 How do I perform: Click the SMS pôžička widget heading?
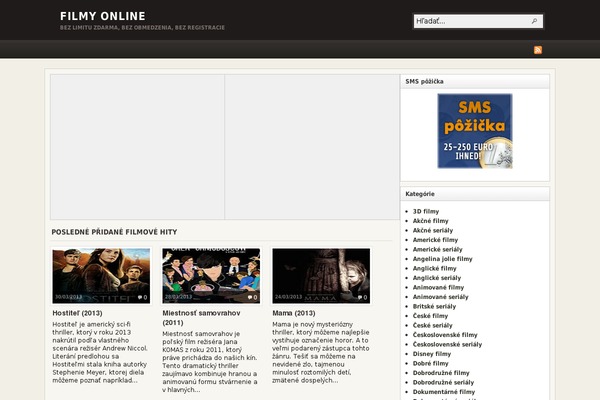click(x=424, y=82)
